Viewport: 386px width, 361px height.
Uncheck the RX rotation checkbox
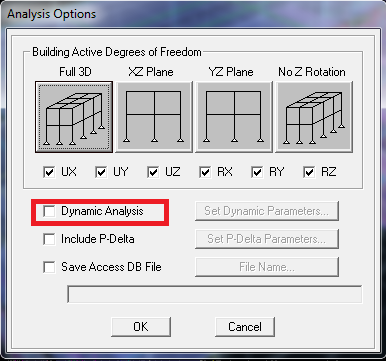click(205, 172)
